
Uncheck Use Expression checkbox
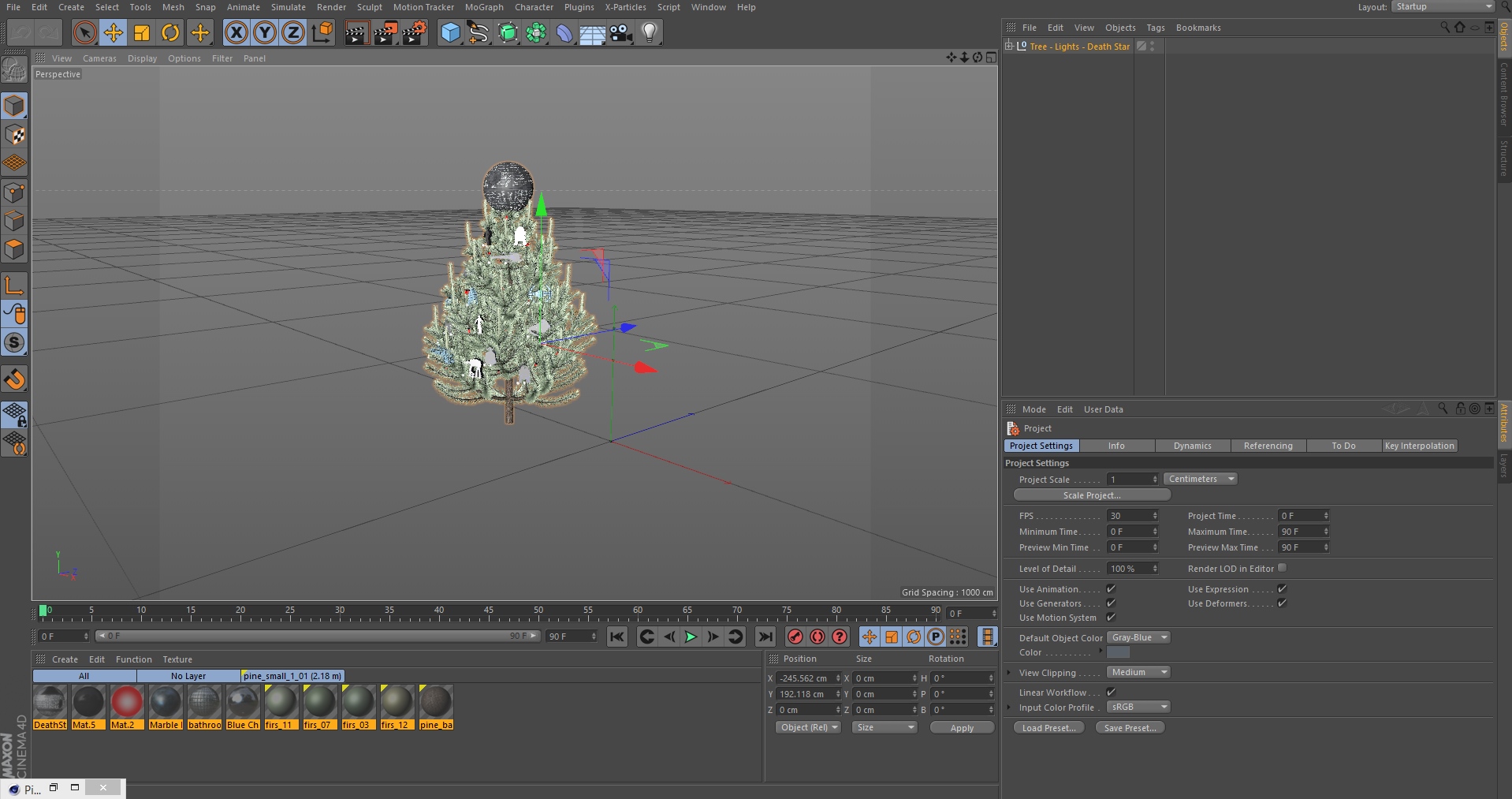click(1282, 588)
